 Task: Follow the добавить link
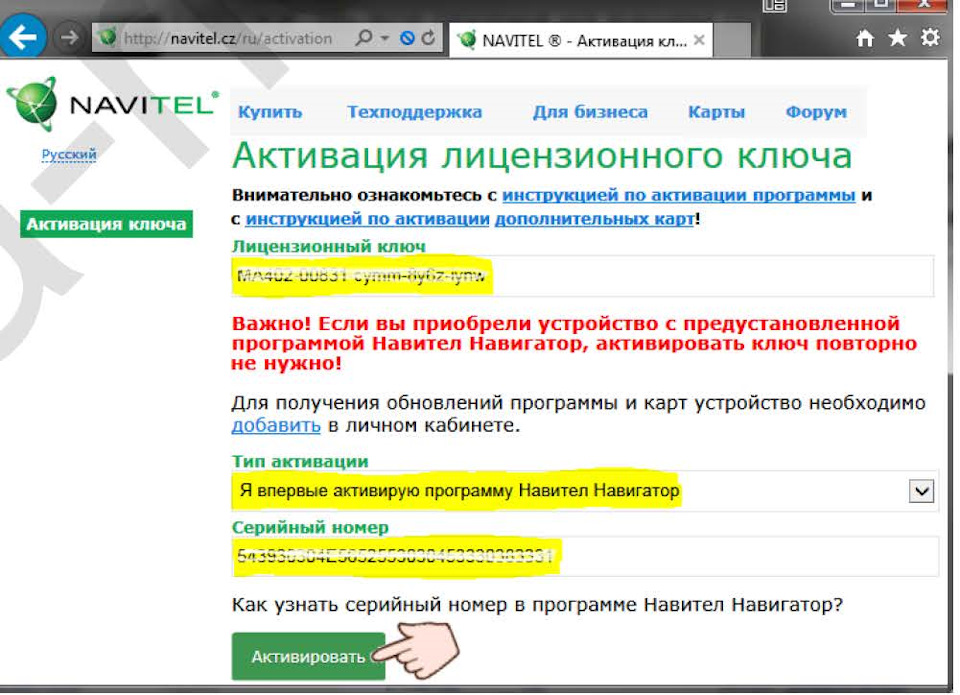(276, 425)
